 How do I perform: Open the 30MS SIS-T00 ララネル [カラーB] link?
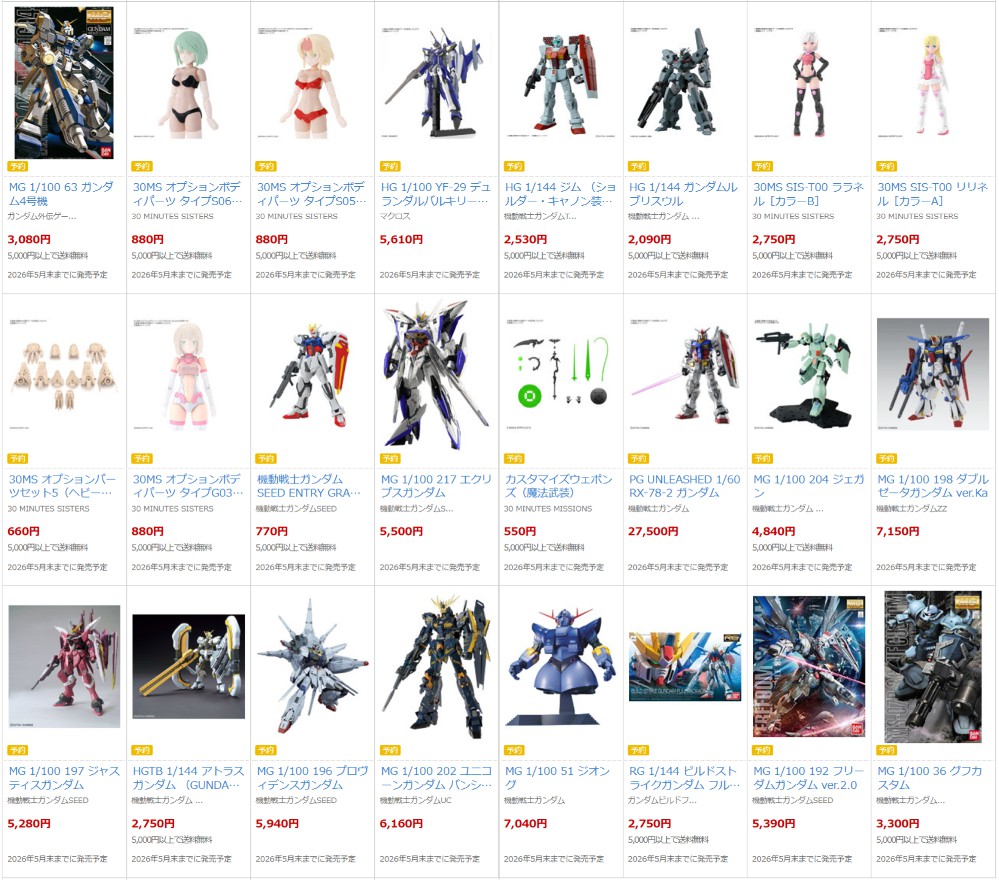tap(809, 194)
